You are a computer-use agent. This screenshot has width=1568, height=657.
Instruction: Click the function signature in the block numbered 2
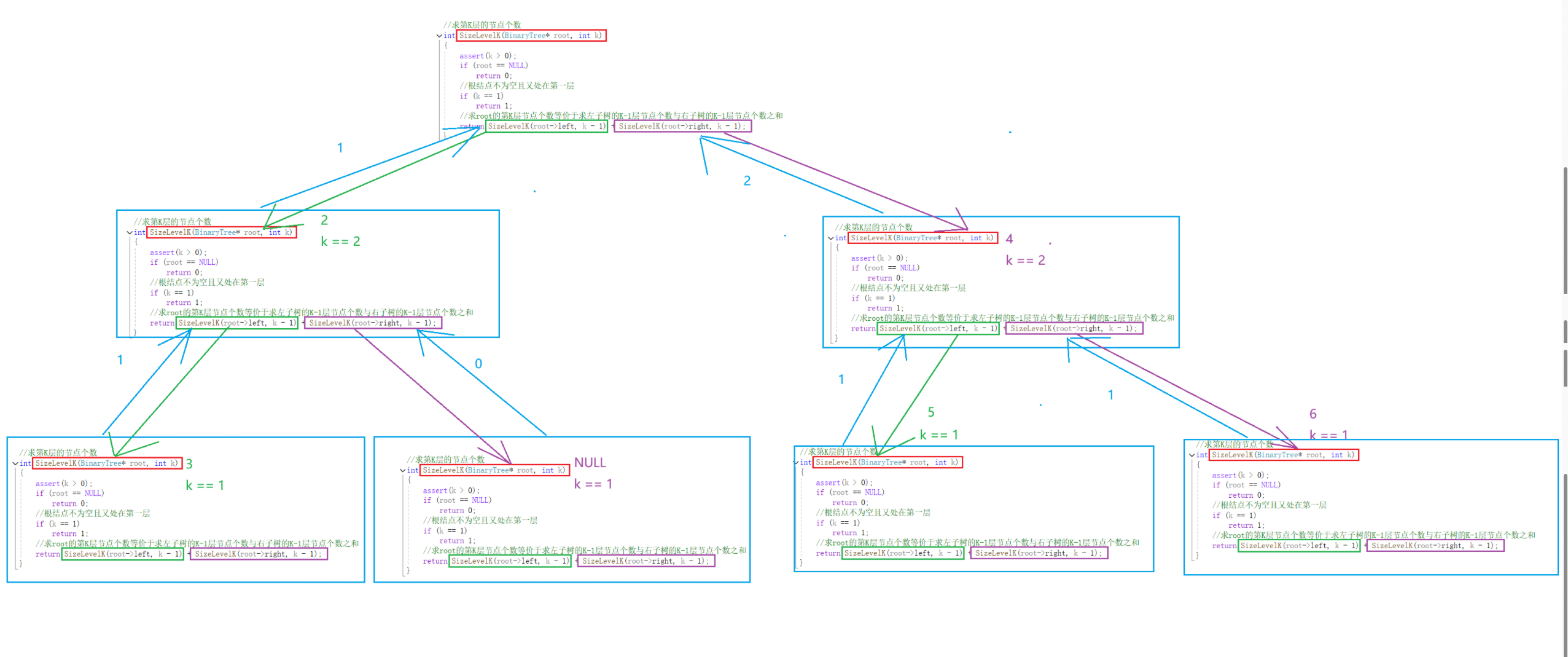click(222, 232)
